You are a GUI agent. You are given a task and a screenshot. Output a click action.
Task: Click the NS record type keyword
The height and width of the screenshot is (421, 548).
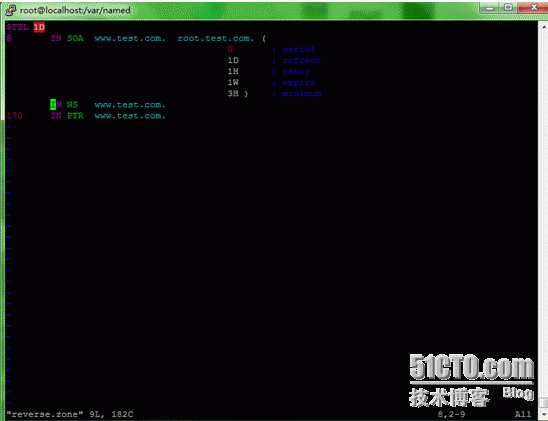(x=72, y=104)
